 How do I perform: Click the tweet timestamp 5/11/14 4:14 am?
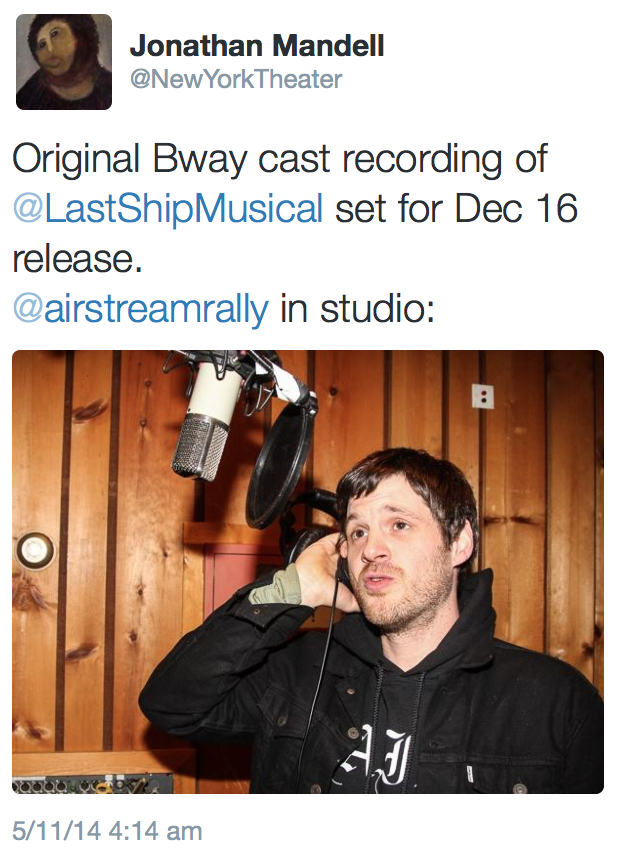[107, 830]
